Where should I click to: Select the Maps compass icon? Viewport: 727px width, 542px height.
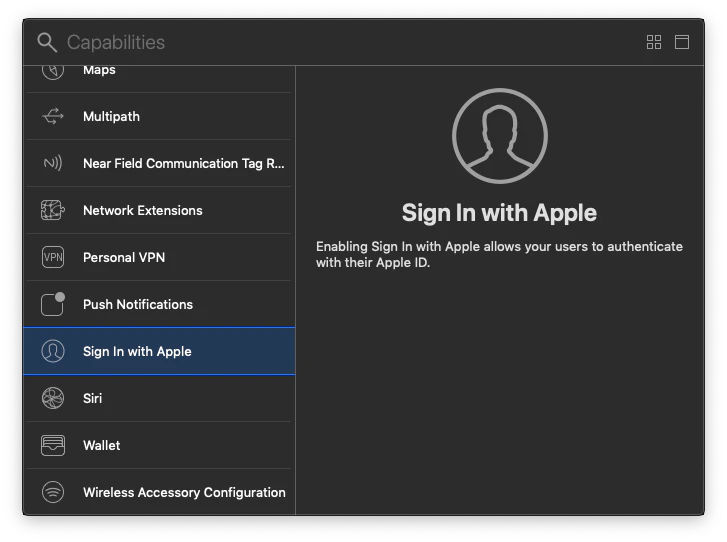(x=53, y=71)
